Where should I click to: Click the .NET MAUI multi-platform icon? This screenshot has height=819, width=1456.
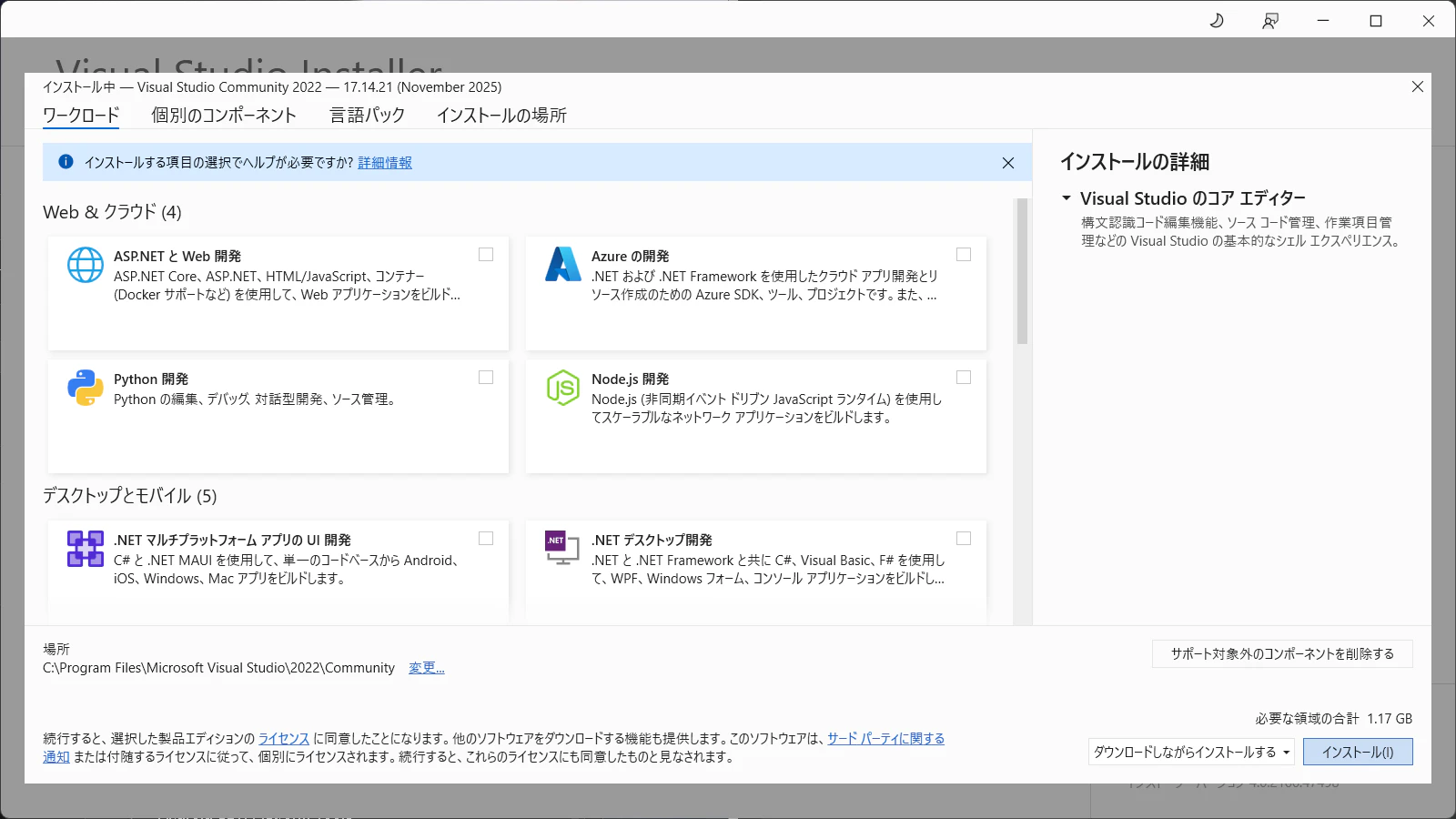[x=86, y=549]
